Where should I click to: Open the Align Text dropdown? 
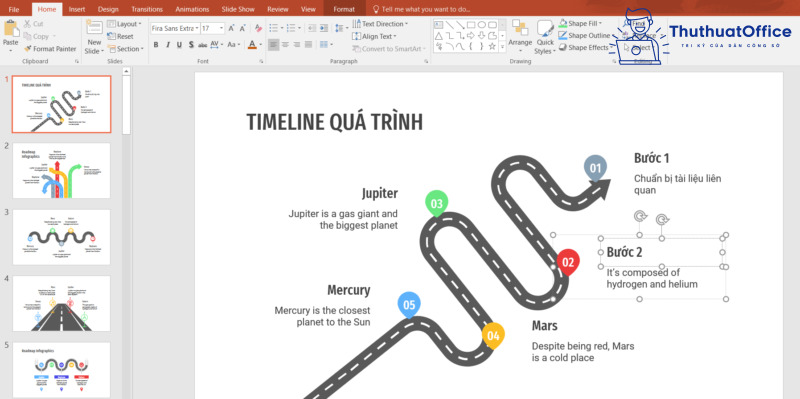374,36
